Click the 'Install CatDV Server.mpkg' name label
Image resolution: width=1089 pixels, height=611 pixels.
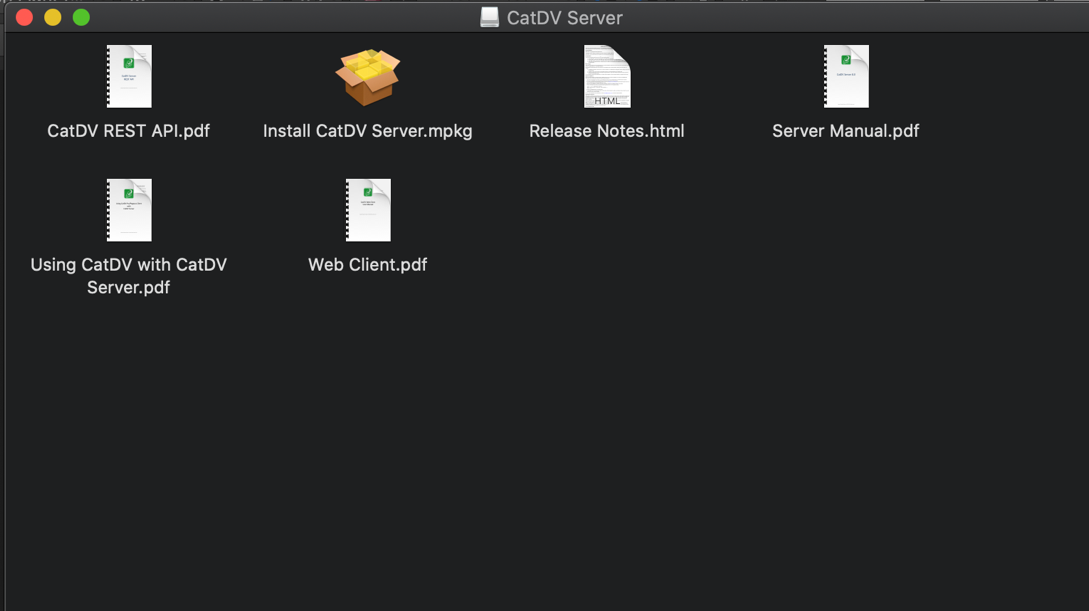tap(367, 131)
